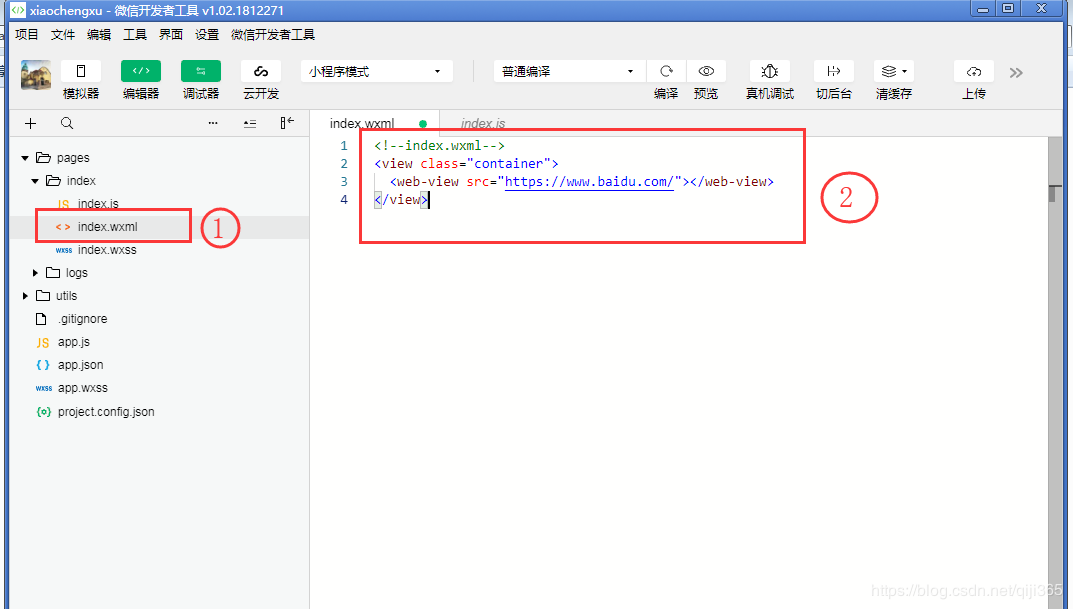Open the 文件 menu
Image resolution: width=1073 pixels, height=609 pixels.
pyautogui.click(x=63, y=34)
